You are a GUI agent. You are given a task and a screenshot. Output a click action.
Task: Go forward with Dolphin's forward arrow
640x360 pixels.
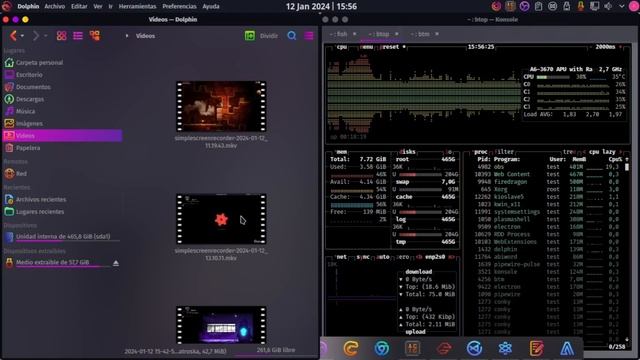click(36, 36)
